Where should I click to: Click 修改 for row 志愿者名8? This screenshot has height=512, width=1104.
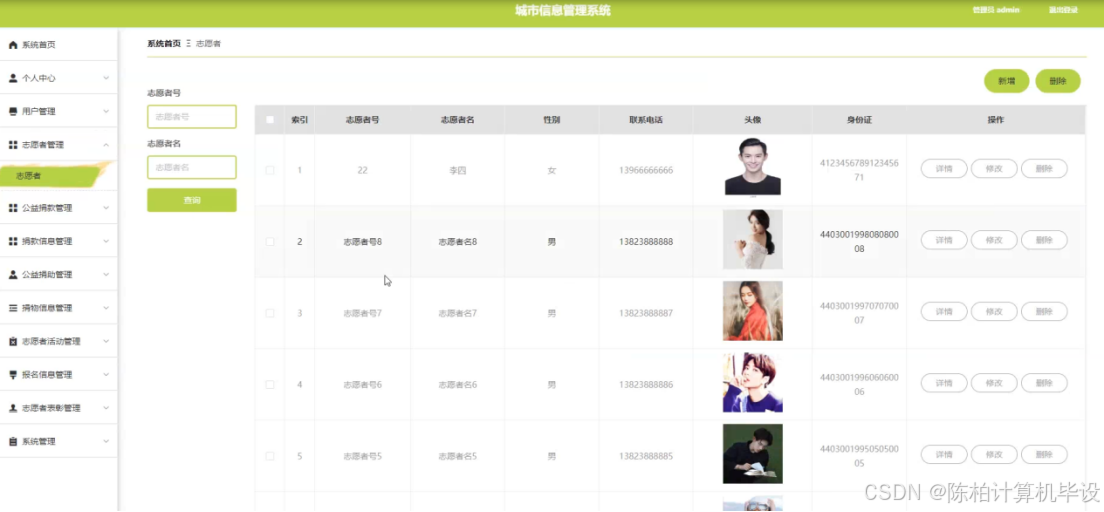point(993,240)
